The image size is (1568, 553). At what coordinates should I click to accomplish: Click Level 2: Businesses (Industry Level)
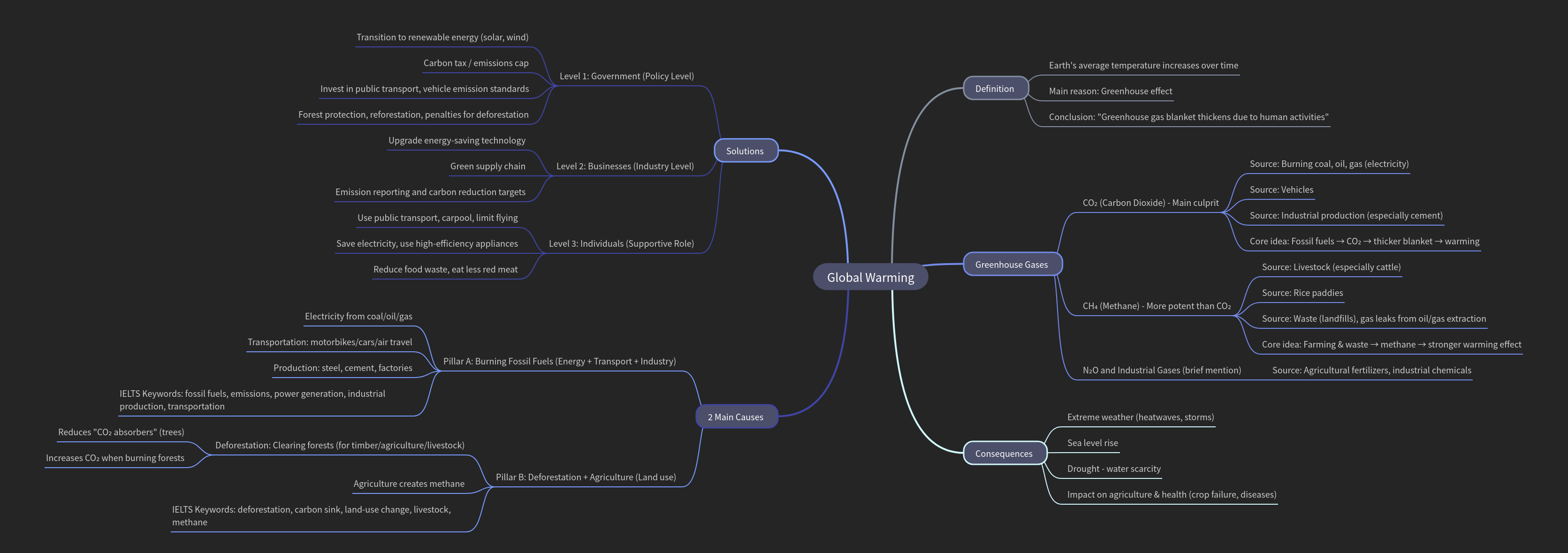pos(624,166)
